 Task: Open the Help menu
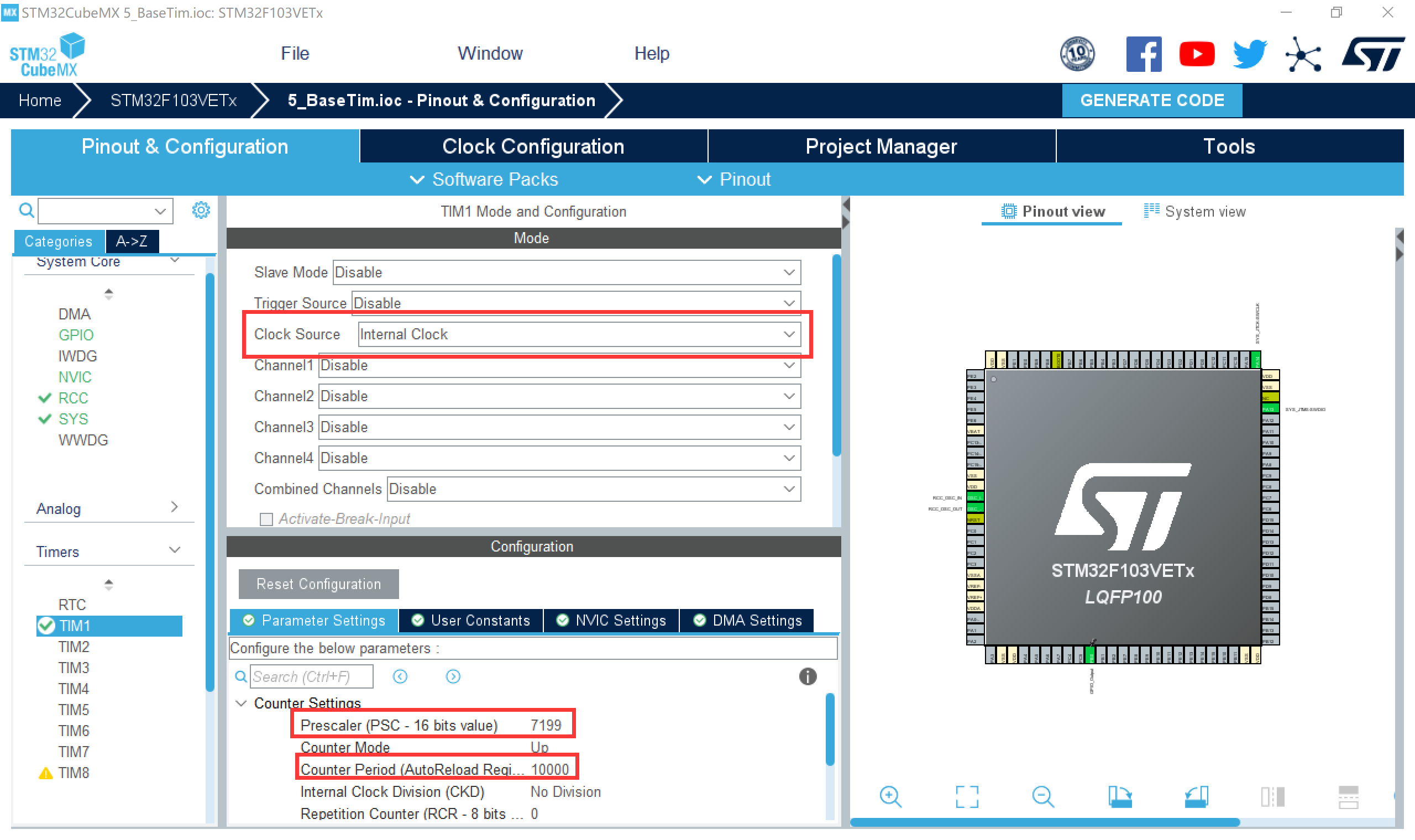coord(652,53)
